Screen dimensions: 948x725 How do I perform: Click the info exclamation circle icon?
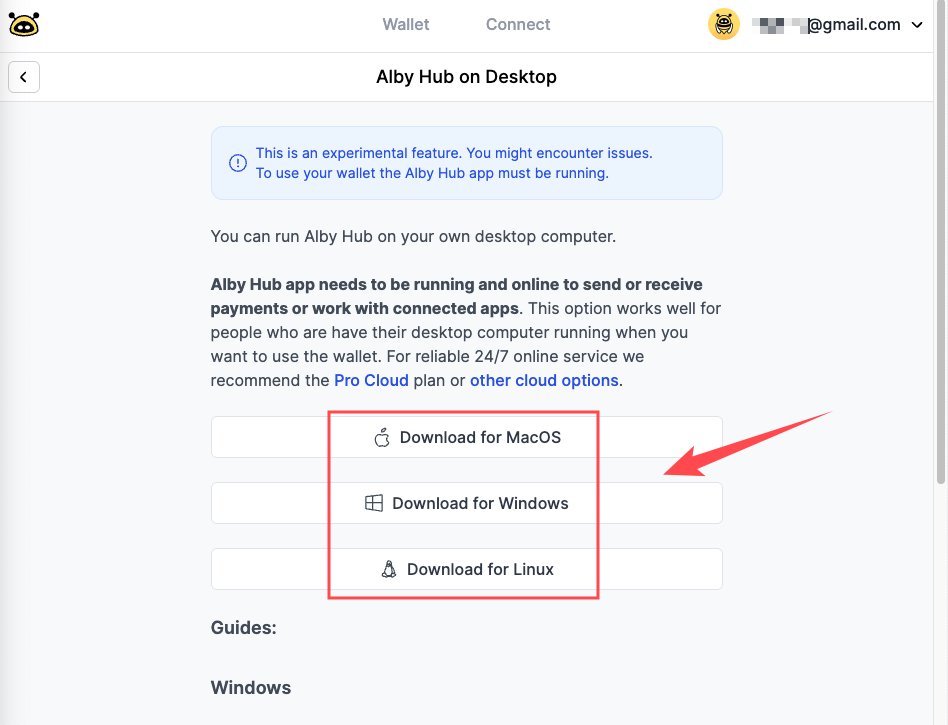(x=238, y=163)
